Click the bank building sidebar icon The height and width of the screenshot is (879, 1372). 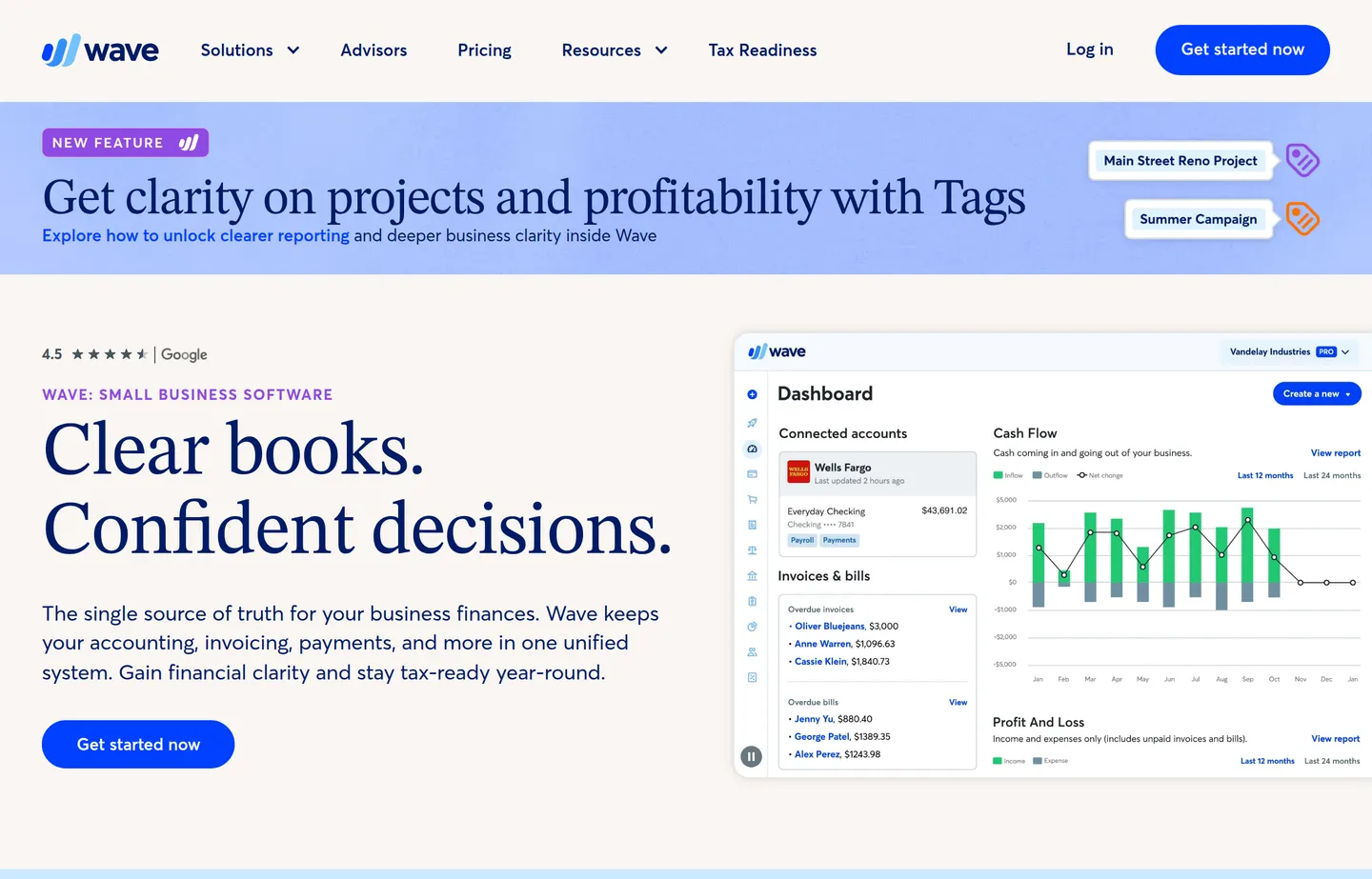(x=752, y=576)
